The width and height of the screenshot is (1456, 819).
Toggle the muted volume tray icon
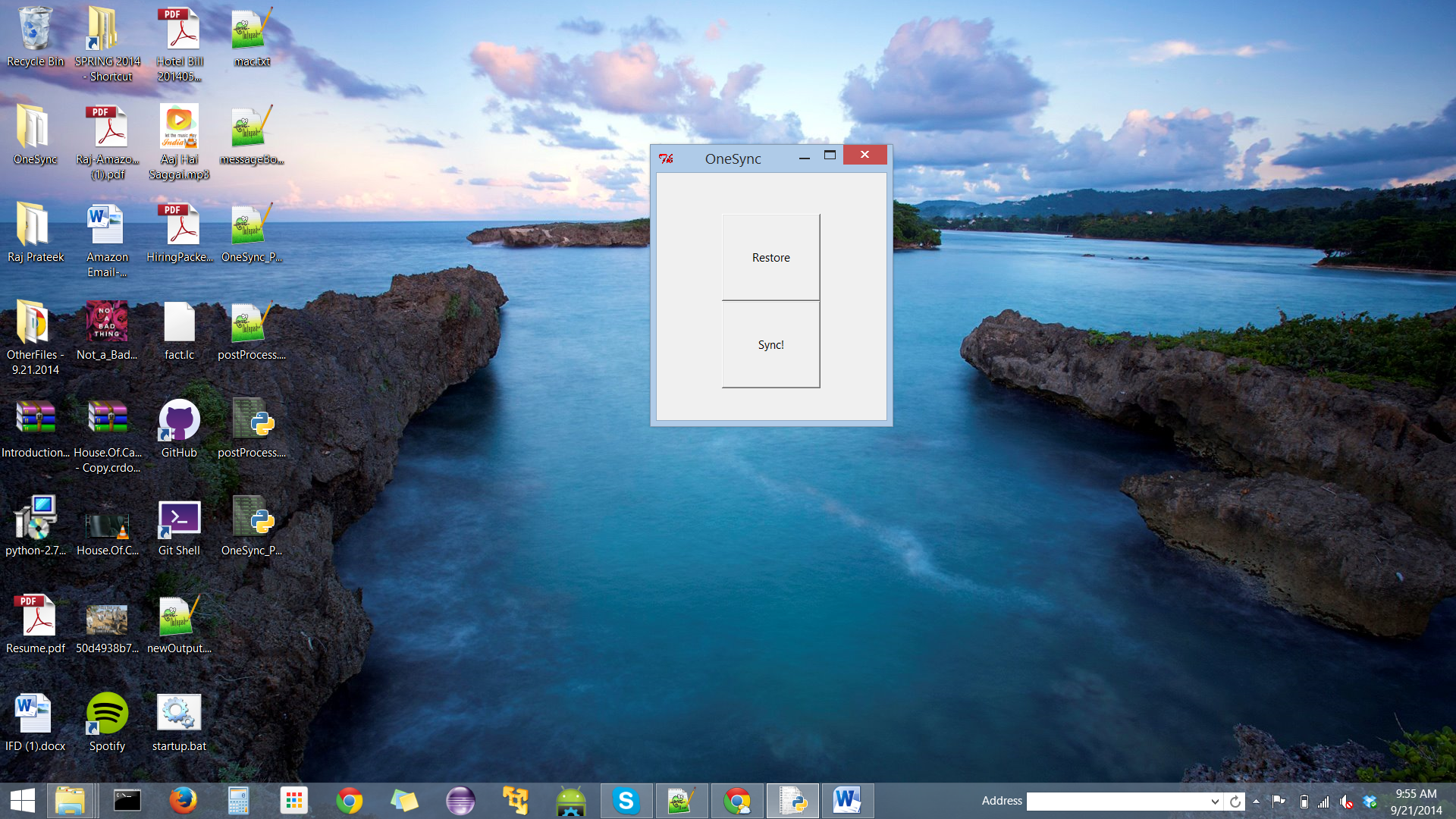tap(1346, 802)
